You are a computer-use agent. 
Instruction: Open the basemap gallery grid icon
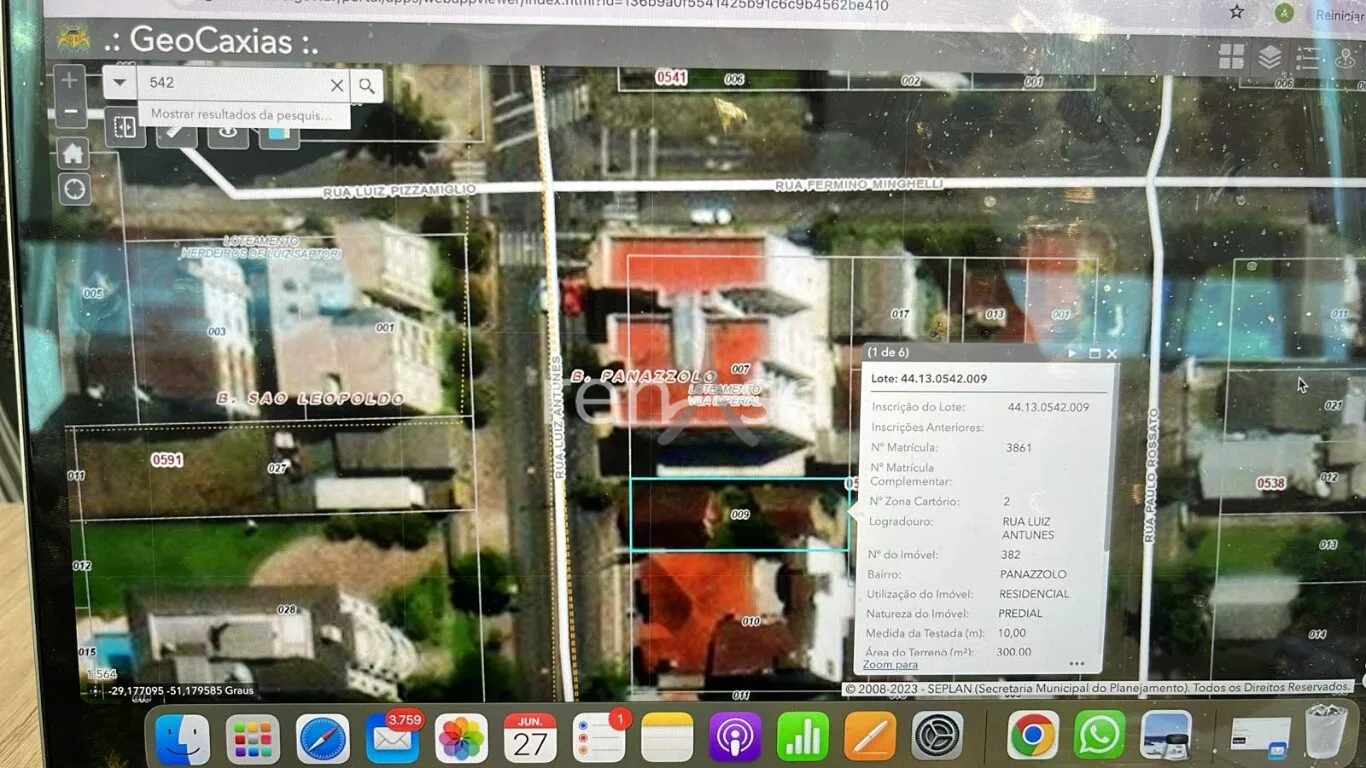tap(1231, 56)
